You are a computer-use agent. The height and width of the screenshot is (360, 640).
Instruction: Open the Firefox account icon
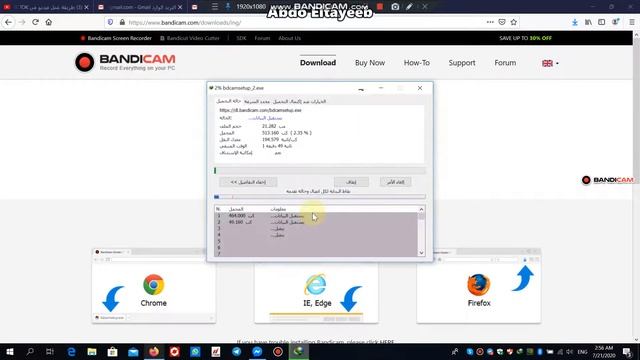click(x=615, y=22)
